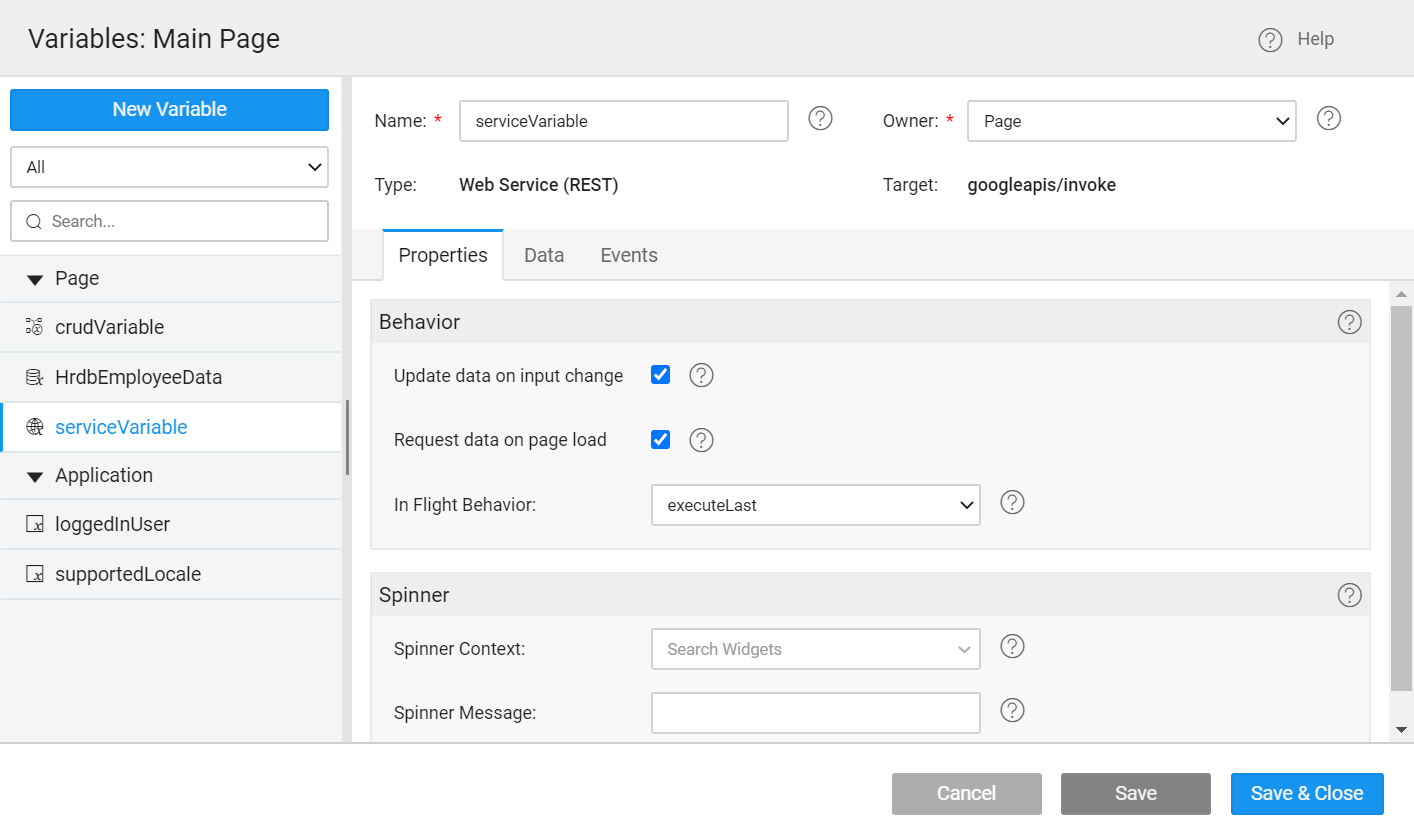Click the help icon next to Name field
The image size is (1414, 839).
(820, 119)
